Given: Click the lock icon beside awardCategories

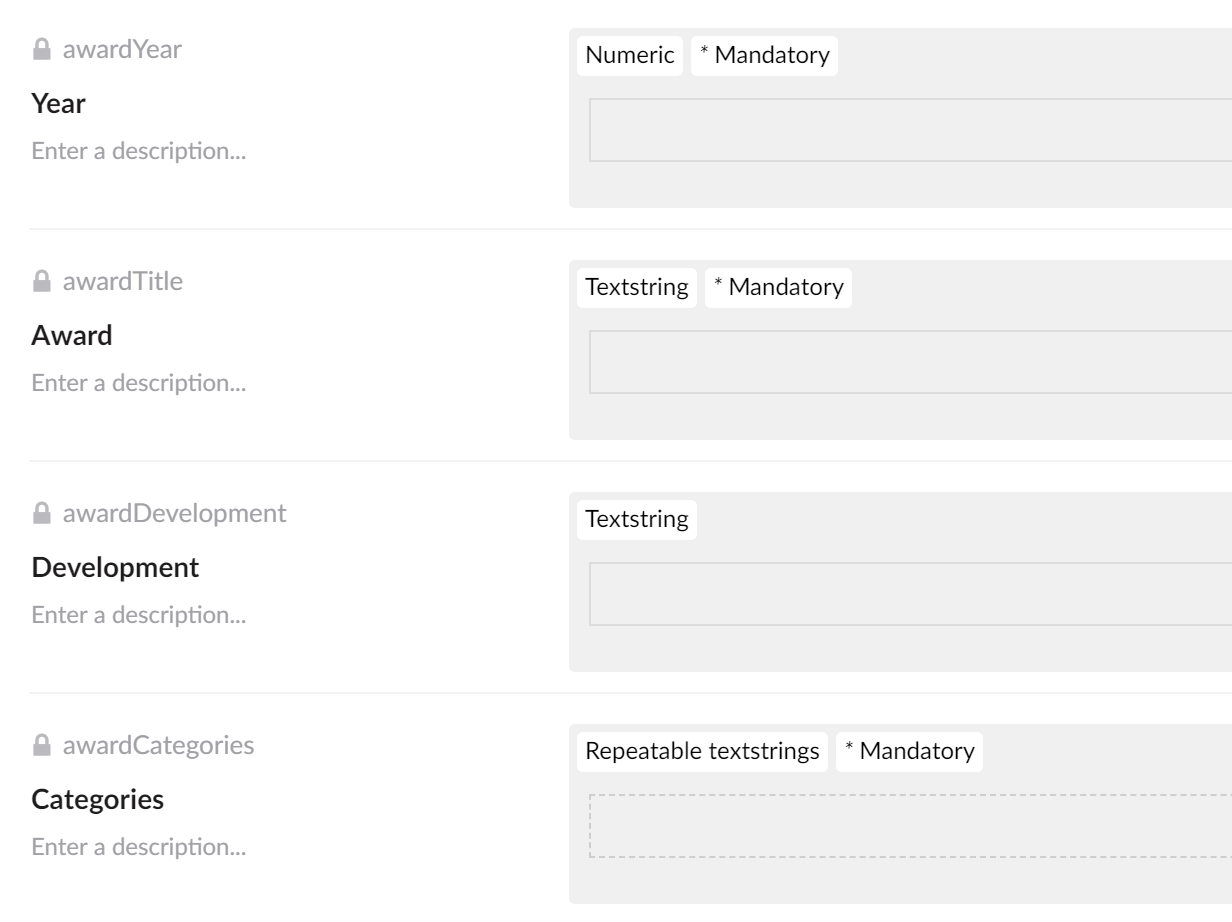Looking at the screenshot, I should point(41,746).
